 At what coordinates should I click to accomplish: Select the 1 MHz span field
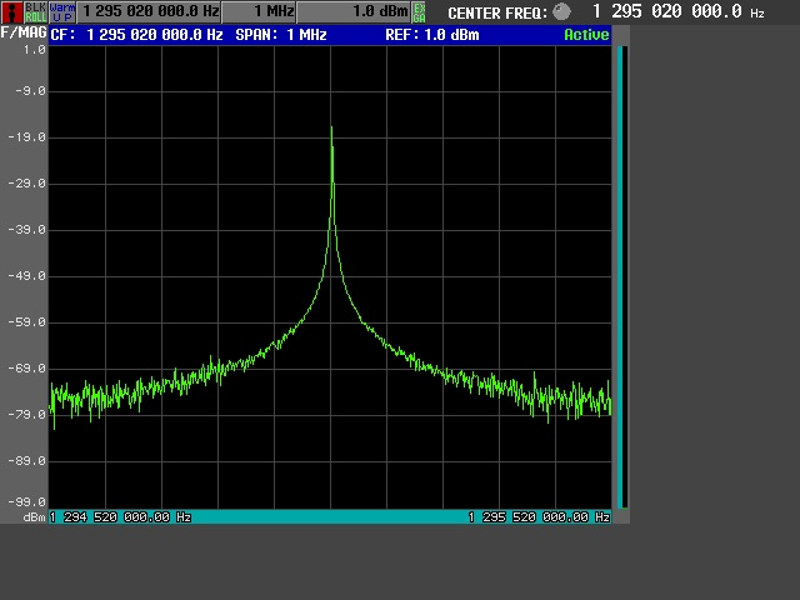259,12
